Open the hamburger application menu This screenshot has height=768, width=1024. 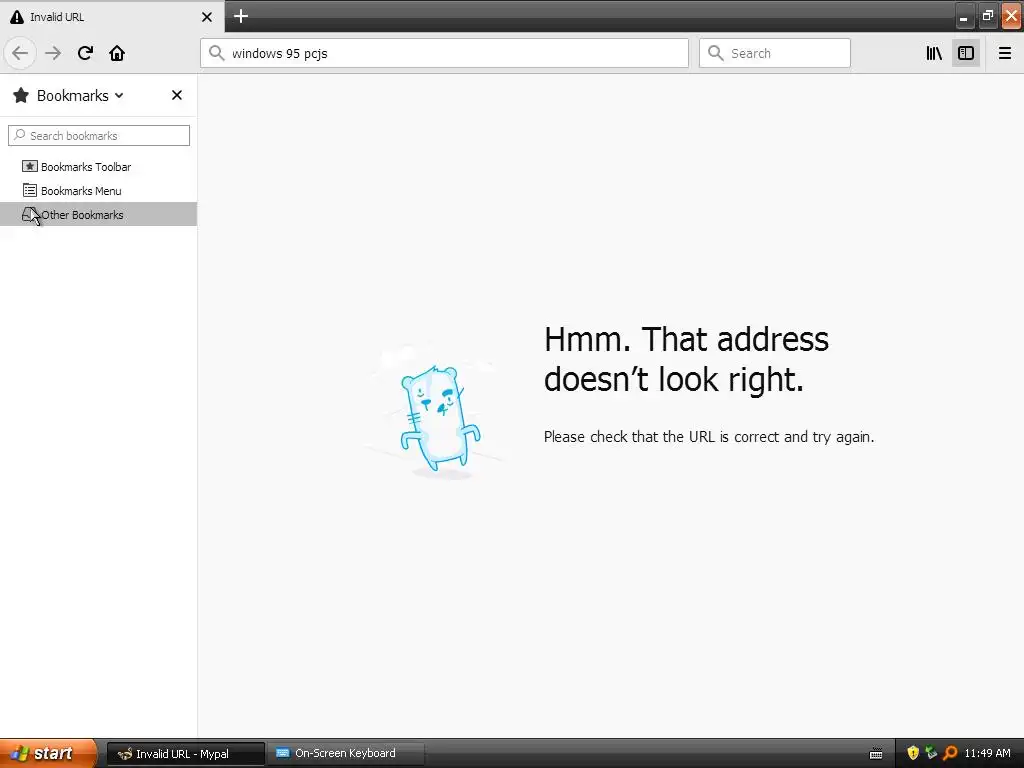click(1005, 53)
